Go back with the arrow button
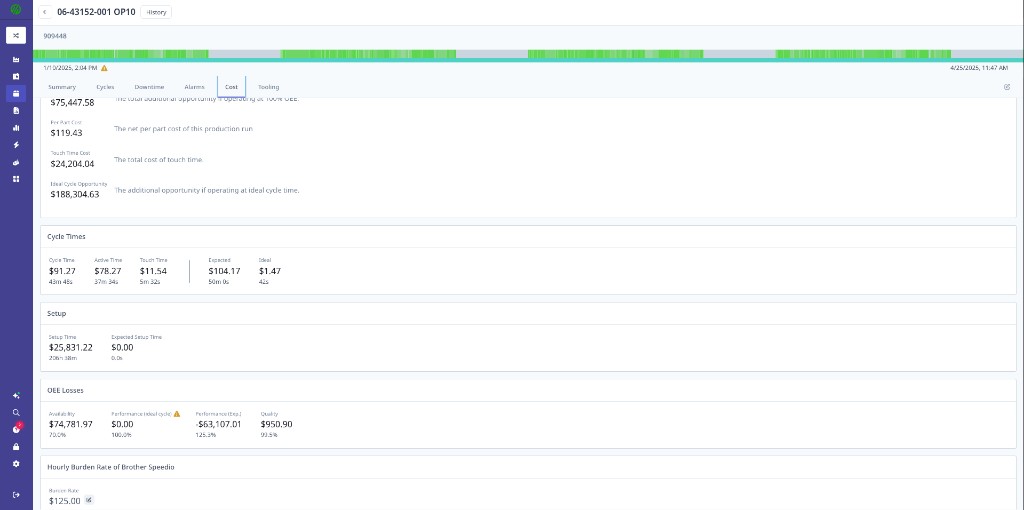 [x=44, y=12]
